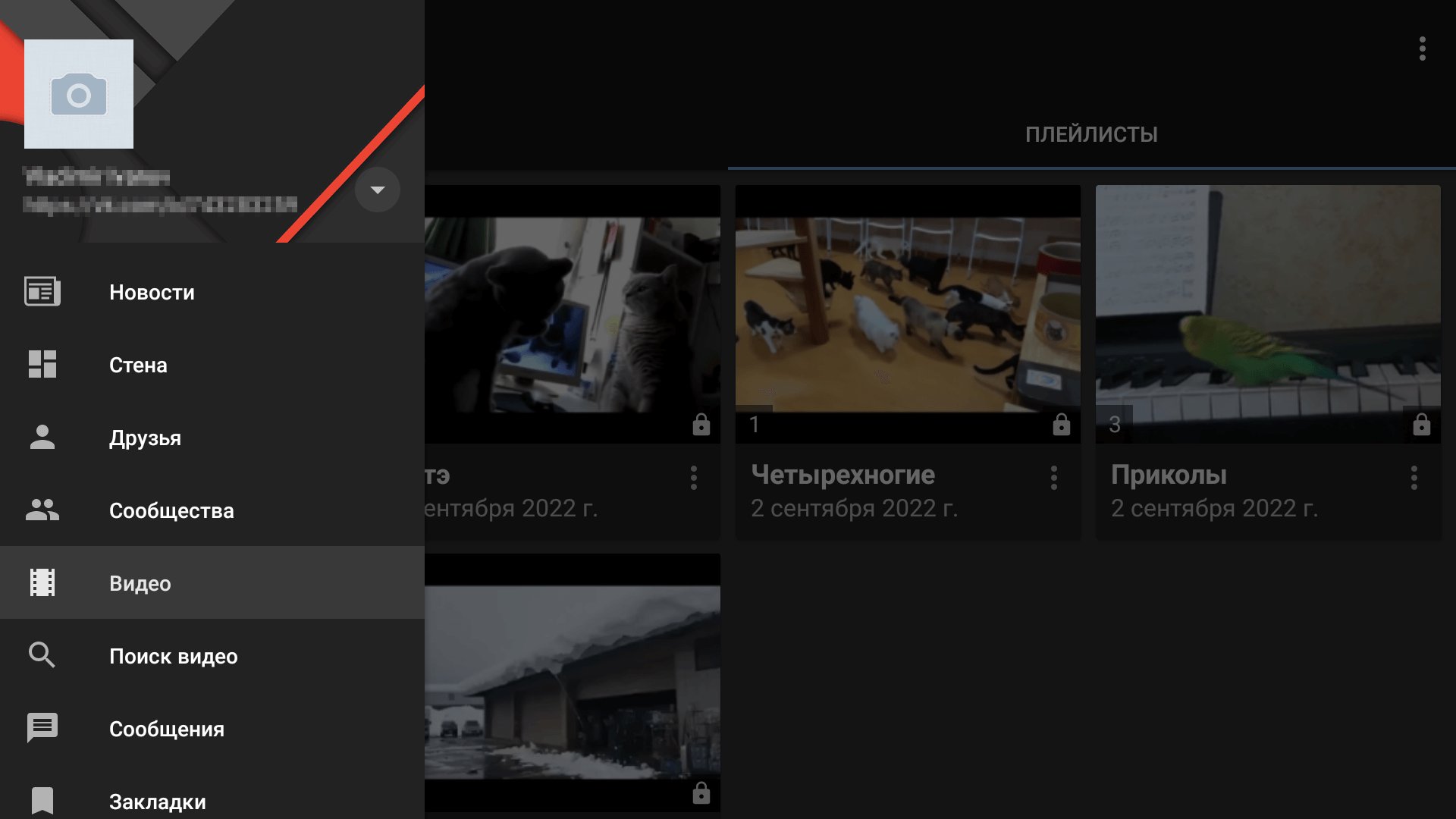This screenshot has width=1456, height=819.
Task: Click the Стена dashboard icon
Action: tap(42, 365)
